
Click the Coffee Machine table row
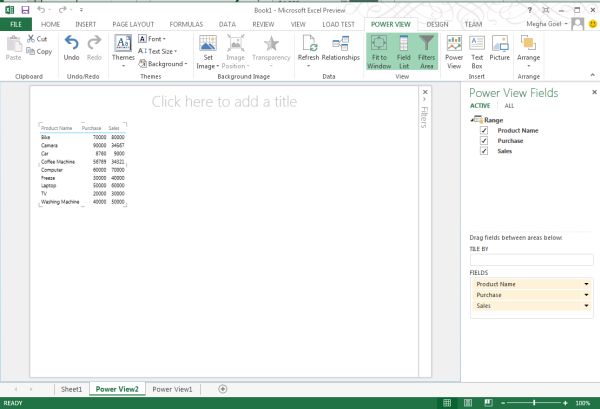[x=83, y=162]
